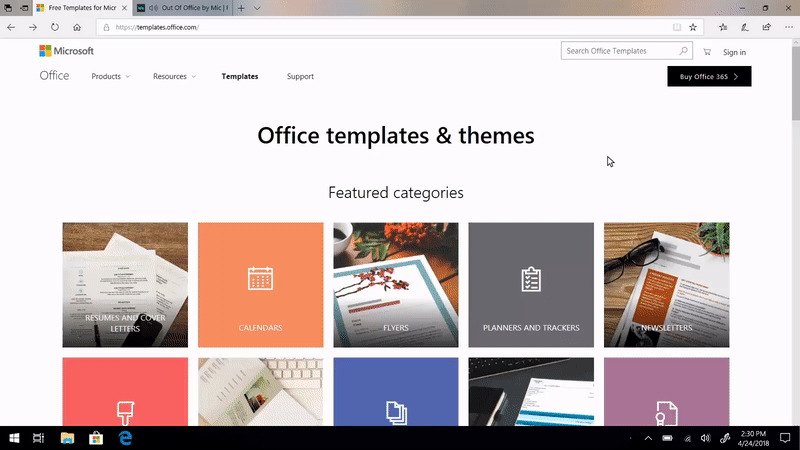The width and height of the screenshot is (800, 450).
Task: Open Microsoft Store from taskbar
Action: pyautogui.click(x=96, y=438)
